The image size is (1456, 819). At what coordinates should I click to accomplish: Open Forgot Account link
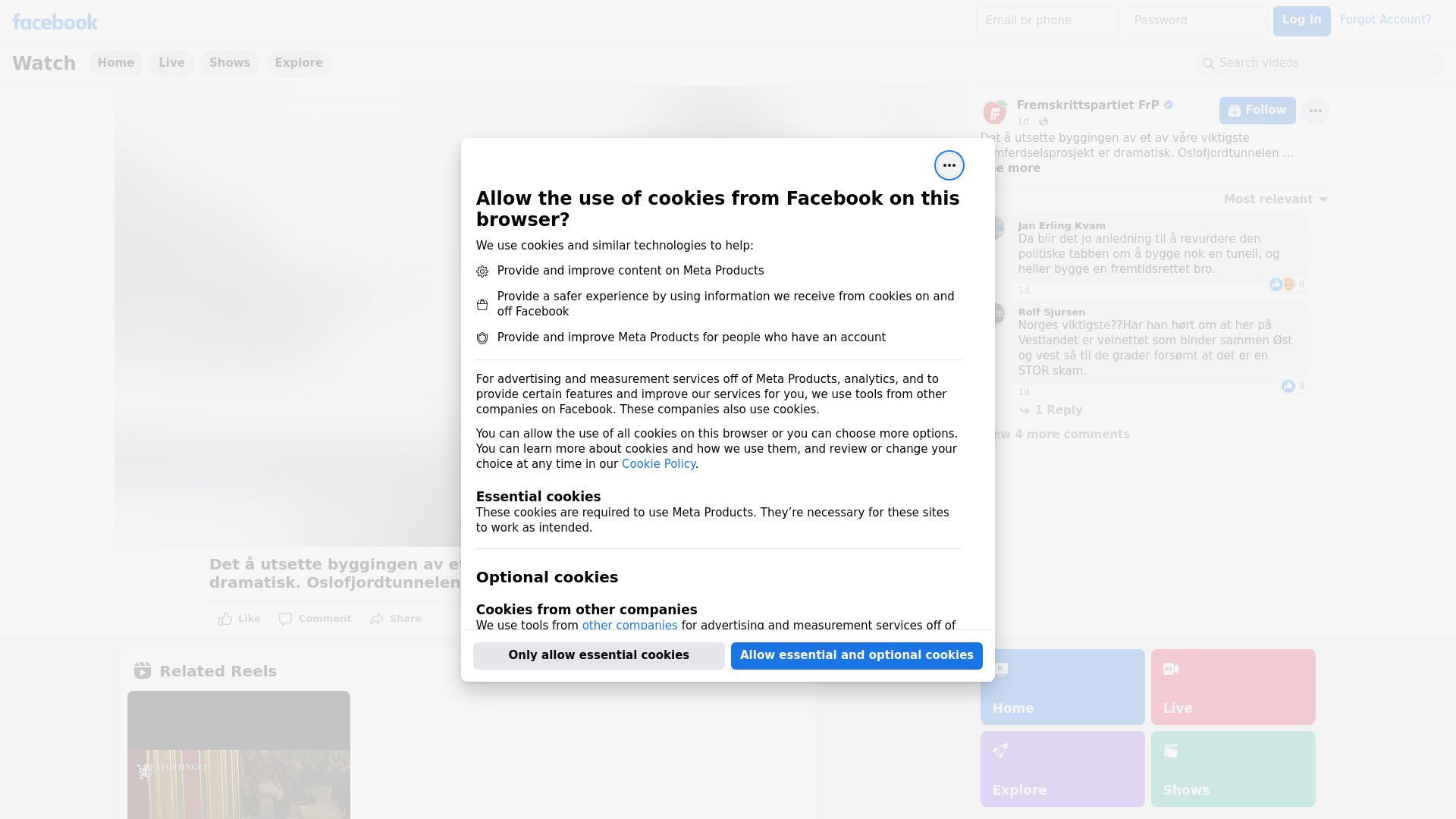pos(1385,20)
